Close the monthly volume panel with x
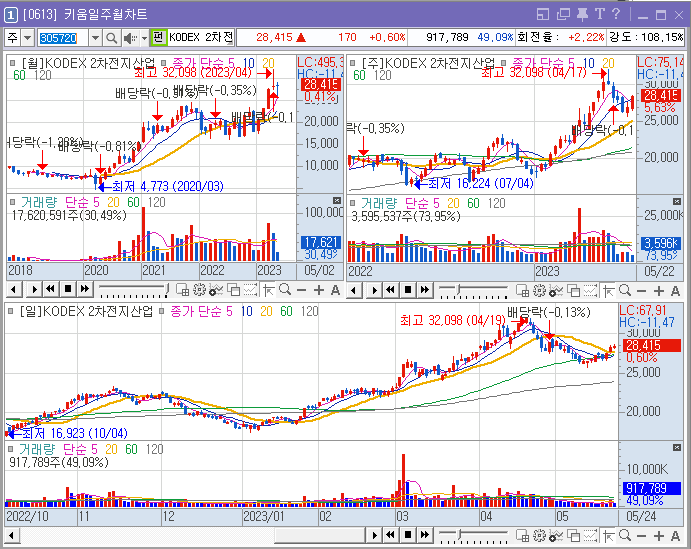Viewport: 691px width, 549px height. tap(337, 200)
